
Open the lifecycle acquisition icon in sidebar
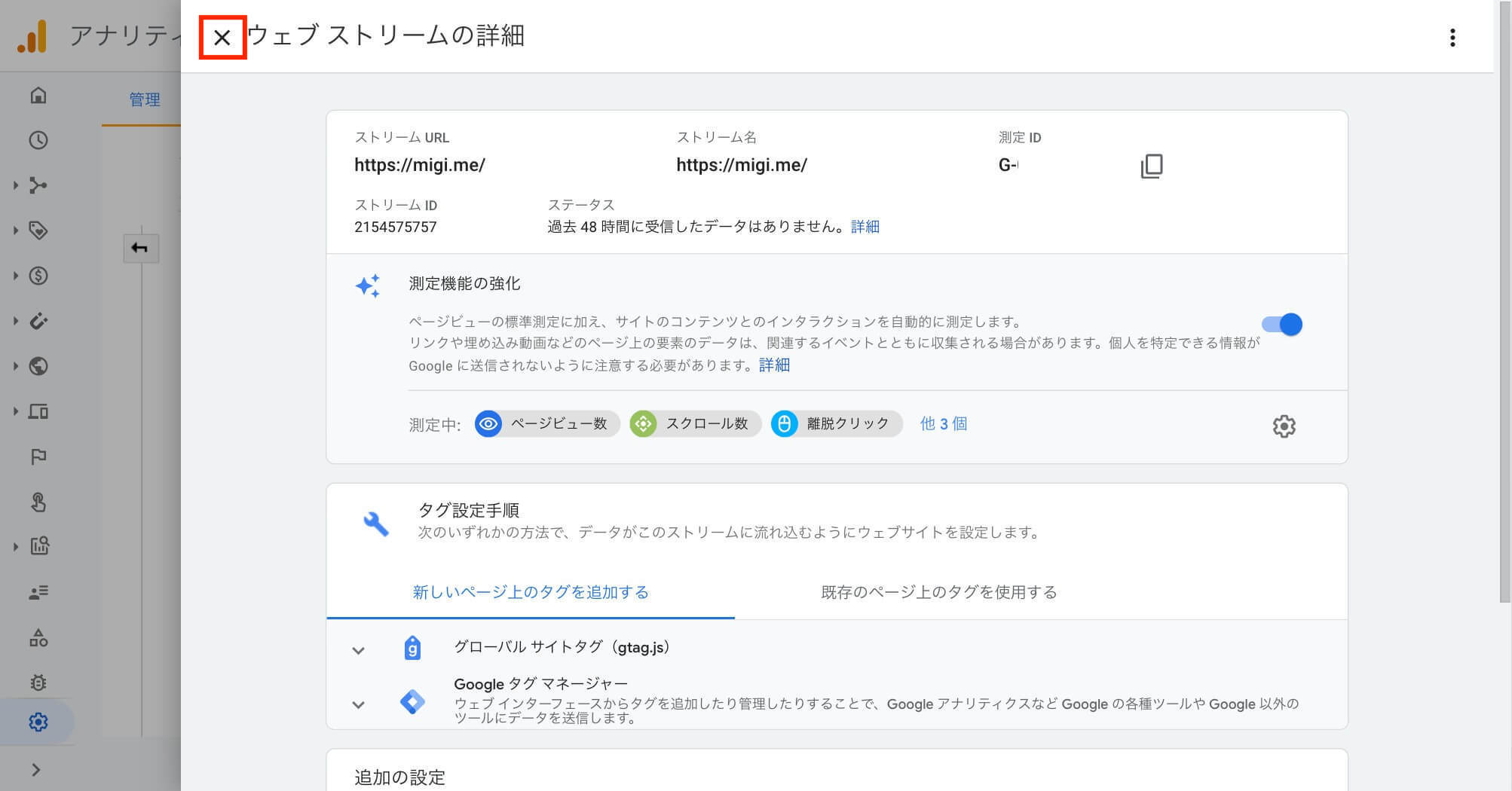click(38, 185)
